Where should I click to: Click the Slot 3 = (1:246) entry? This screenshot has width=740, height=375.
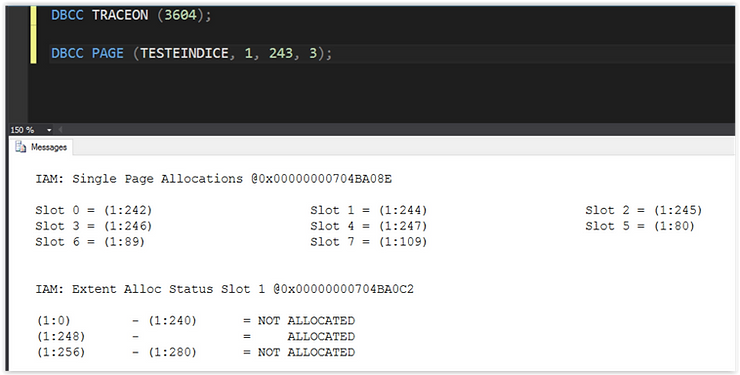pyautogui.click(x=93, y=226)
